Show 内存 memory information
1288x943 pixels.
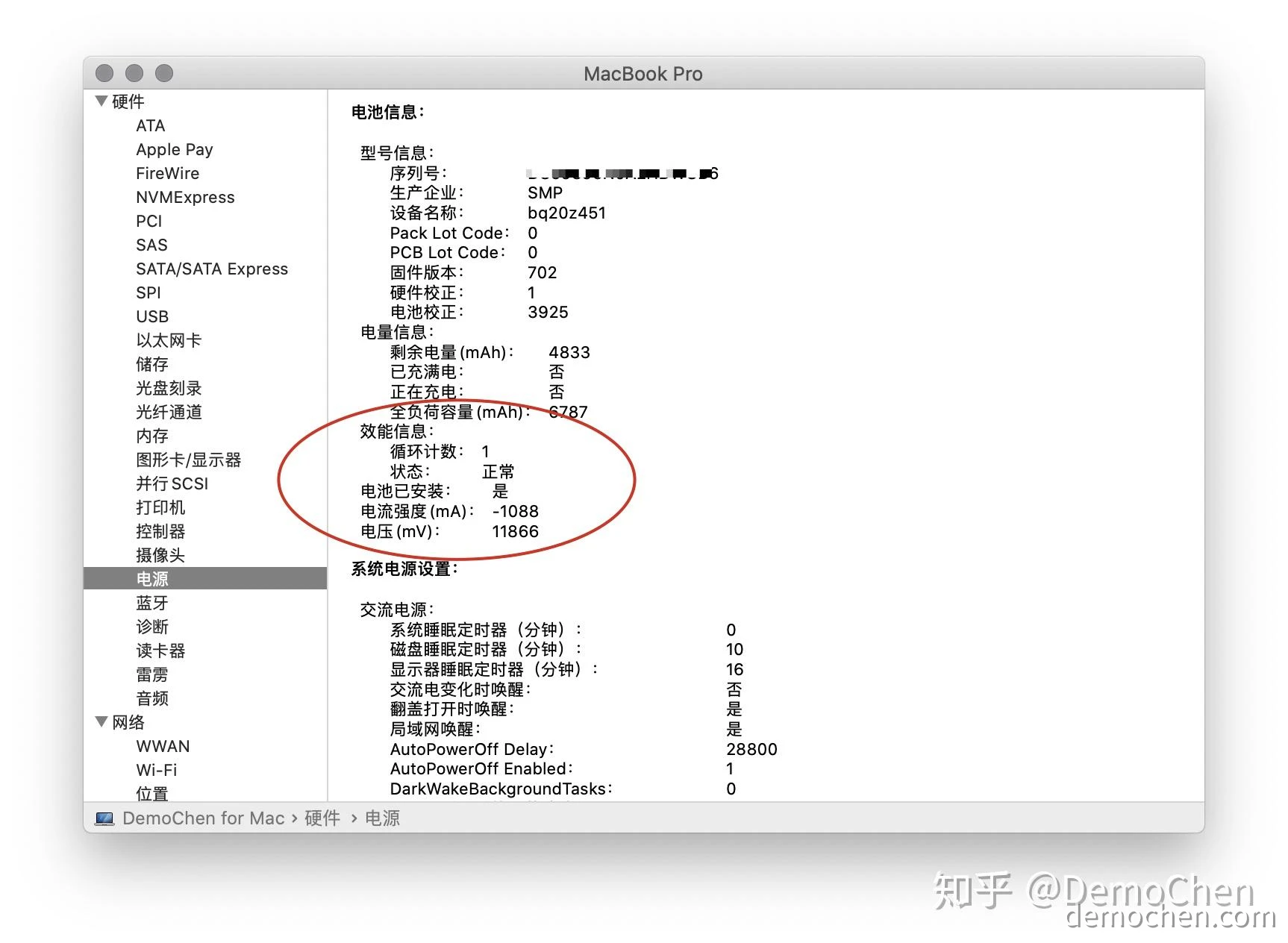click(152, 436)
